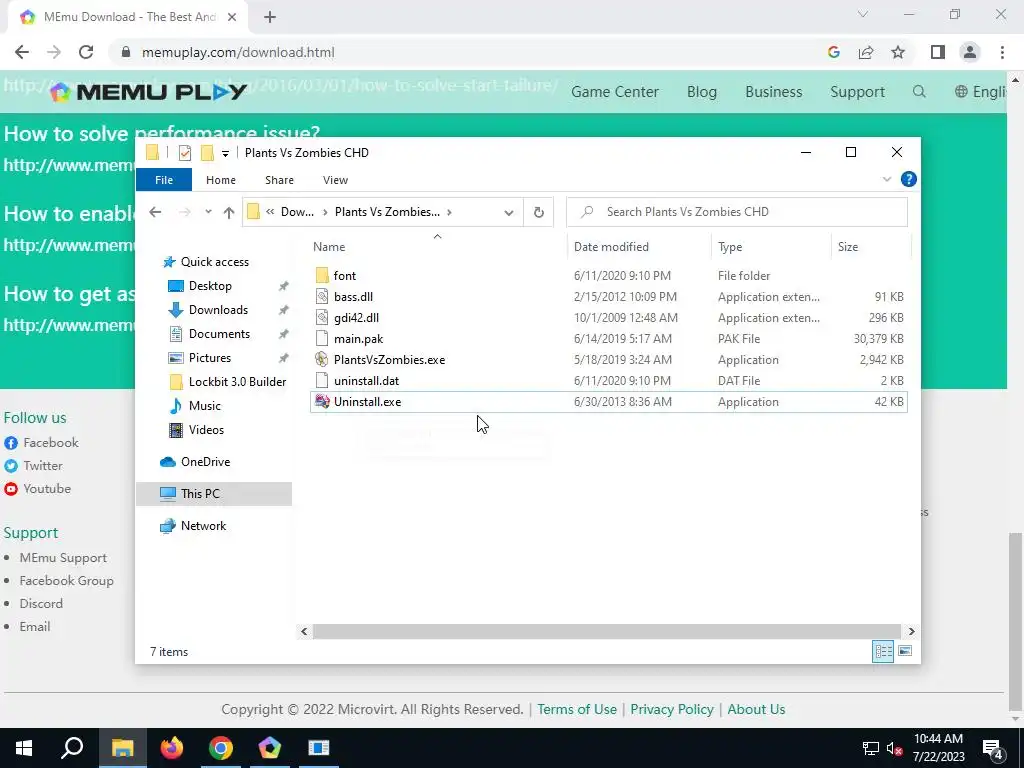The height and width of the screenshot is (768, 1024).
Task: Switch to large thumbnails view in Explorer
Action: [x=905, y=651]
